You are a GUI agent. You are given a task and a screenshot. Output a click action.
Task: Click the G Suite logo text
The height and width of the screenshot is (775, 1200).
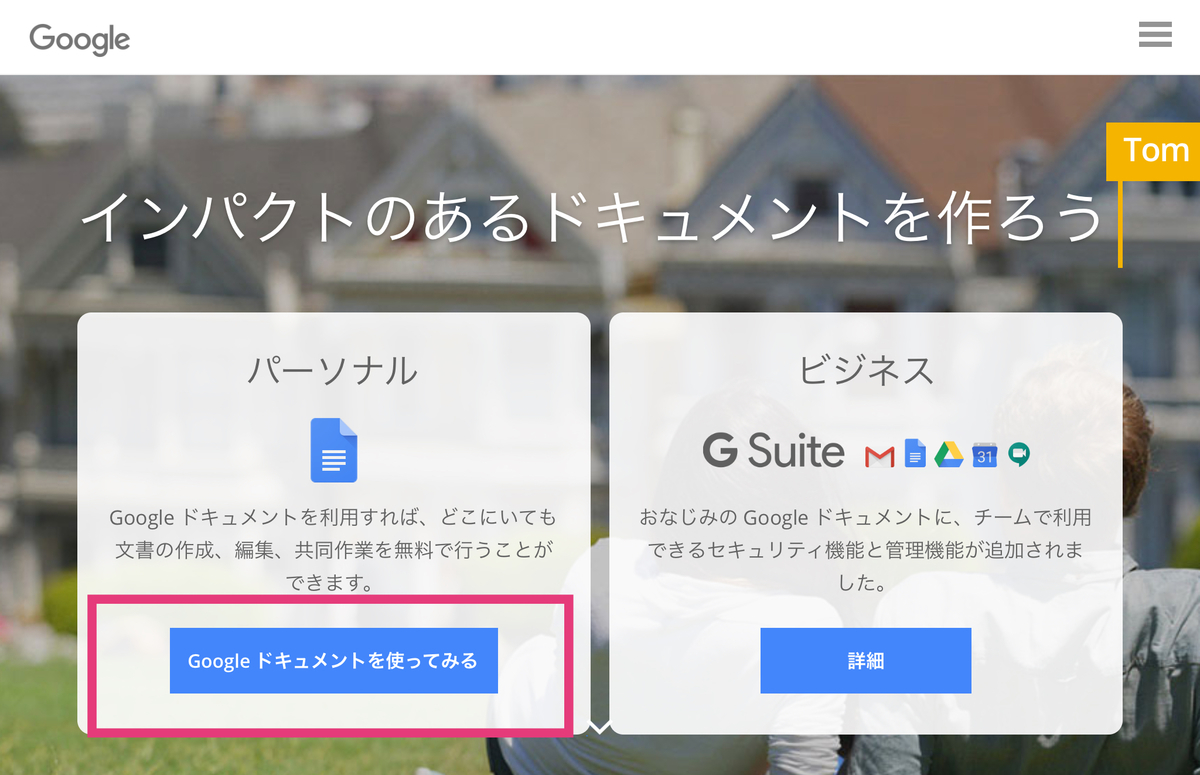774,451
